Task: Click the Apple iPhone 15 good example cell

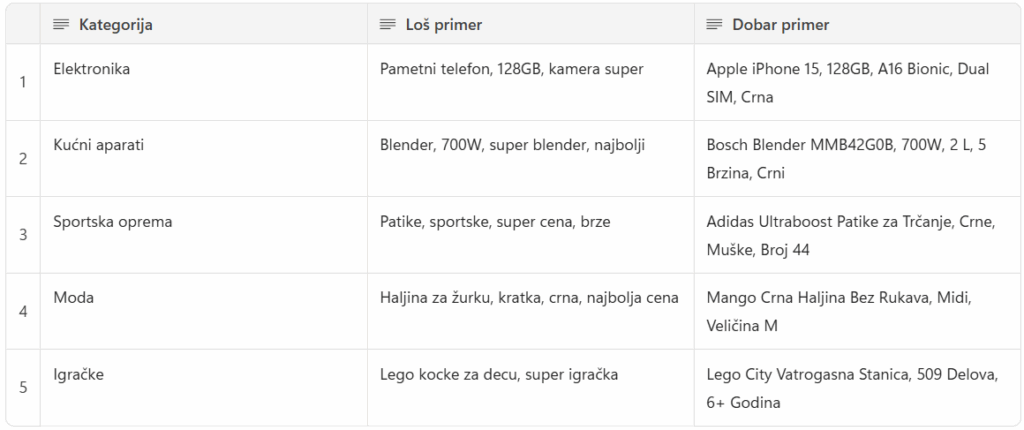Action: 857,82
